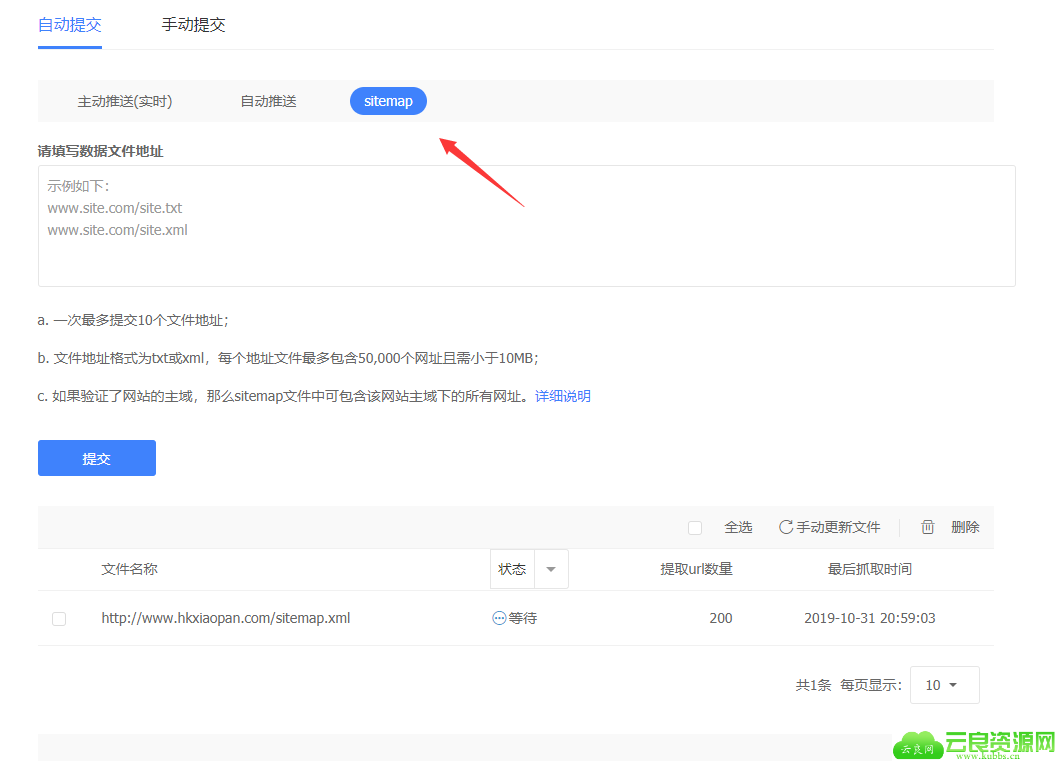Click the refresh icon for 手动更新文件

[x=785, y=527]
